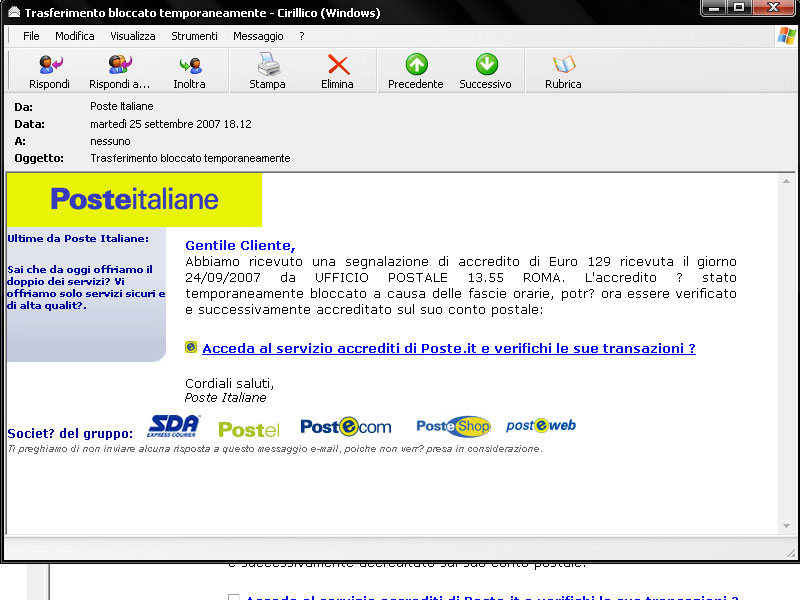
Task: Click Rispondi a... reply-all icon
Action: (119, 71)
